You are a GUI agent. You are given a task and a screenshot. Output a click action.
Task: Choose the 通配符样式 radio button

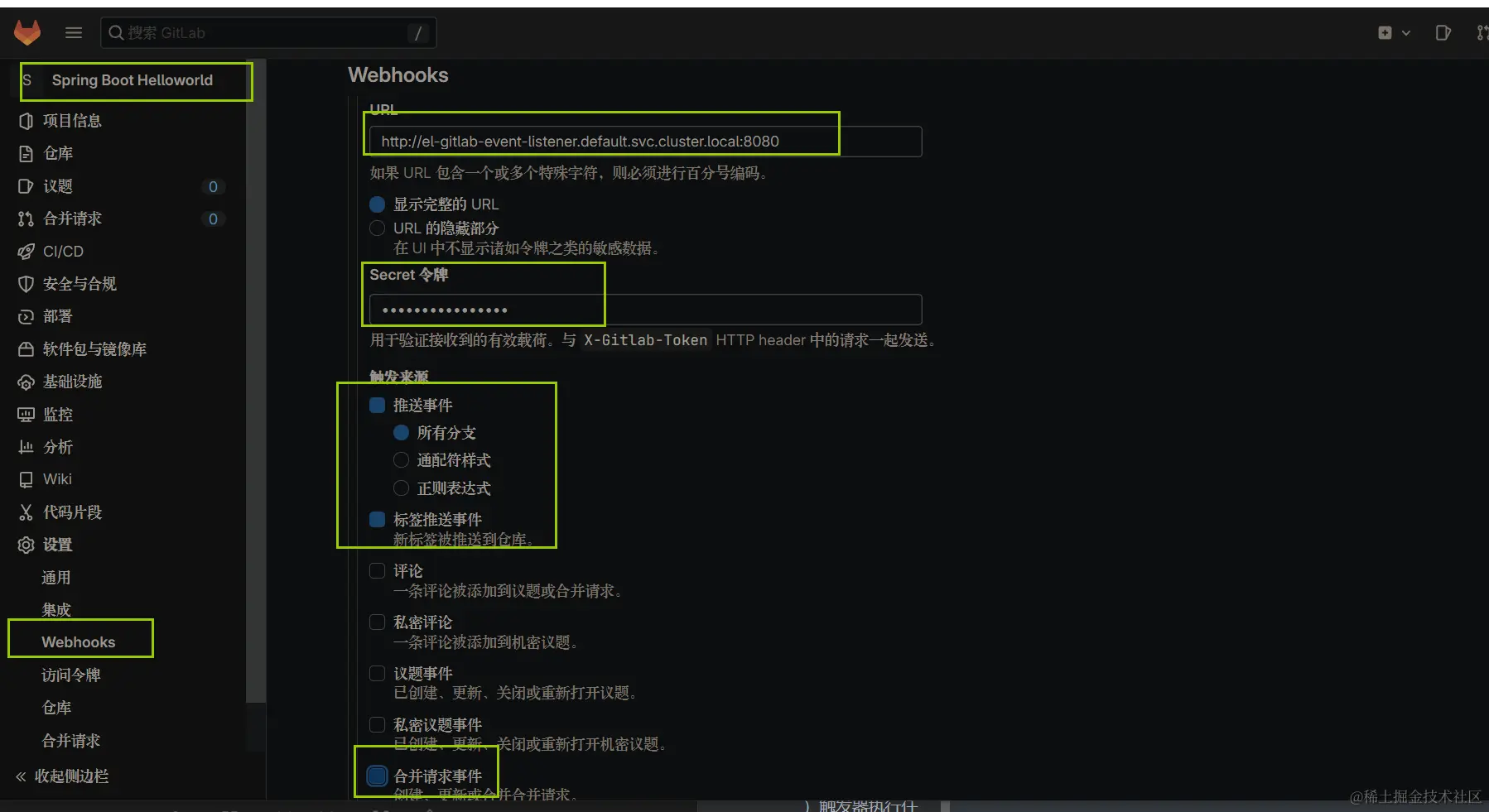401,460
